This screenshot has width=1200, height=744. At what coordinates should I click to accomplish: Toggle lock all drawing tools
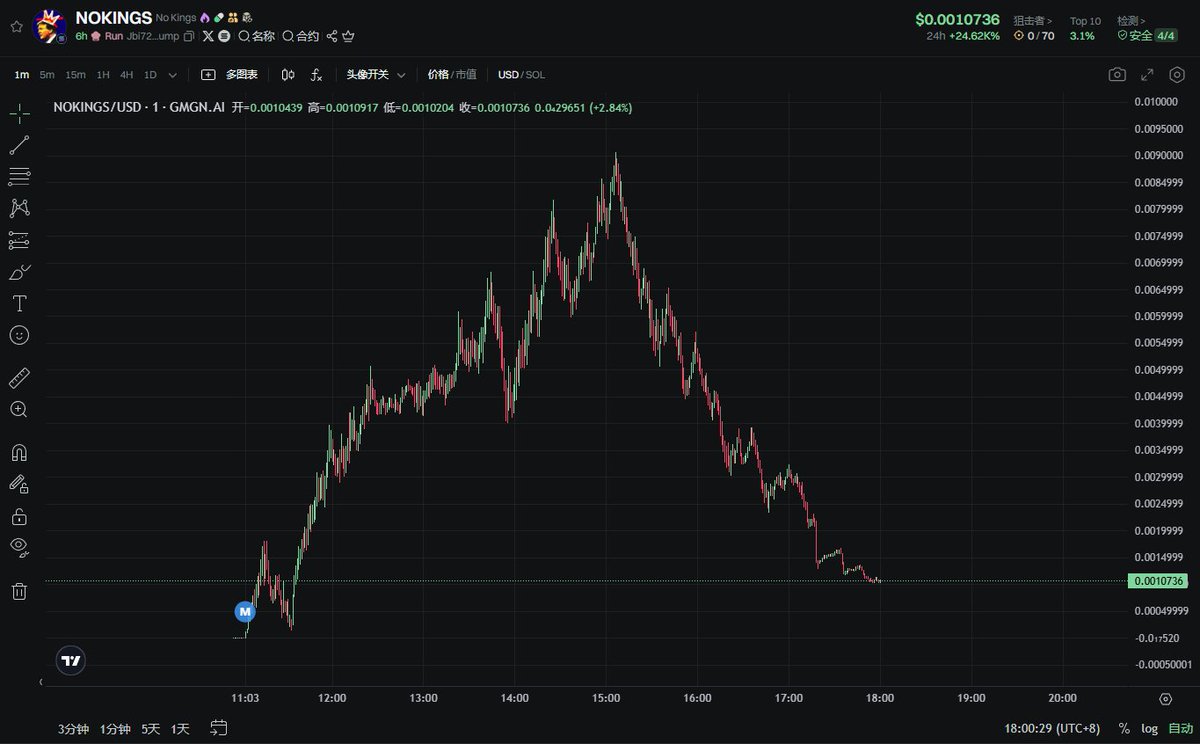(19, 517)
